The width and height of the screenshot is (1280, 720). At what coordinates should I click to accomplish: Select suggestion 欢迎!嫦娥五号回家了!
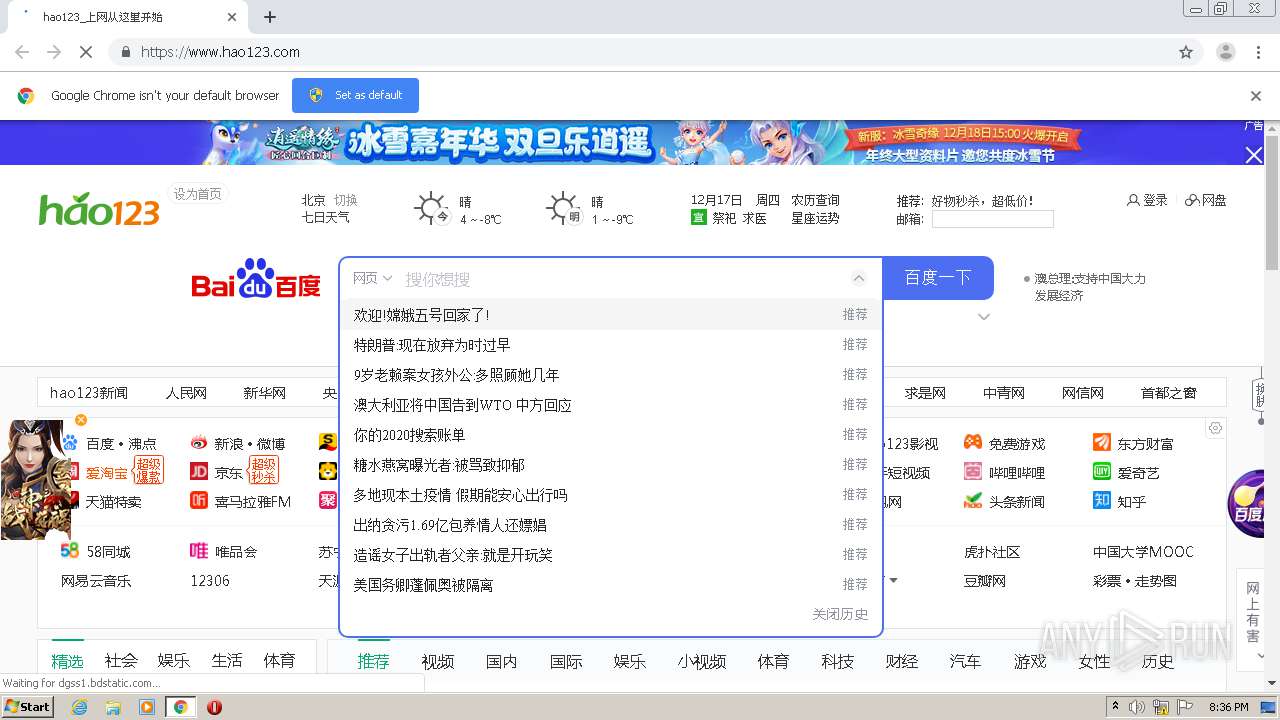click(x=611, y=315)
